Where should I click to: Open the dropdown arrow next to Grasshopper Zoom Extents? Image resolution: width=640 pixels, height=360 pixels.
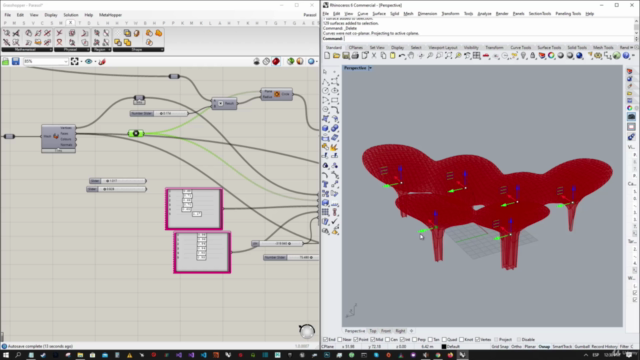pos(81,61)
